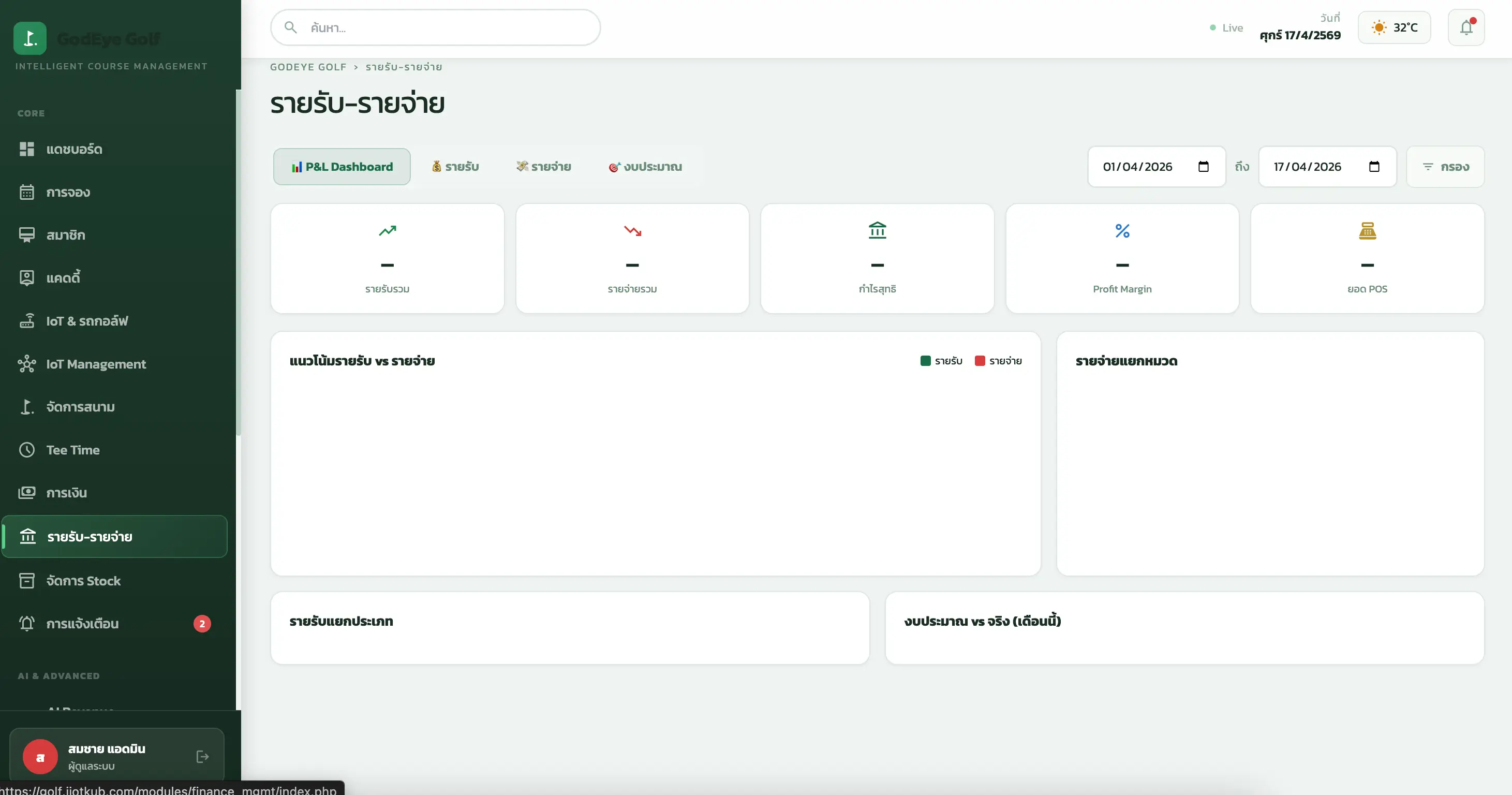Click the สมชาย แอดมิน user name

107,748
